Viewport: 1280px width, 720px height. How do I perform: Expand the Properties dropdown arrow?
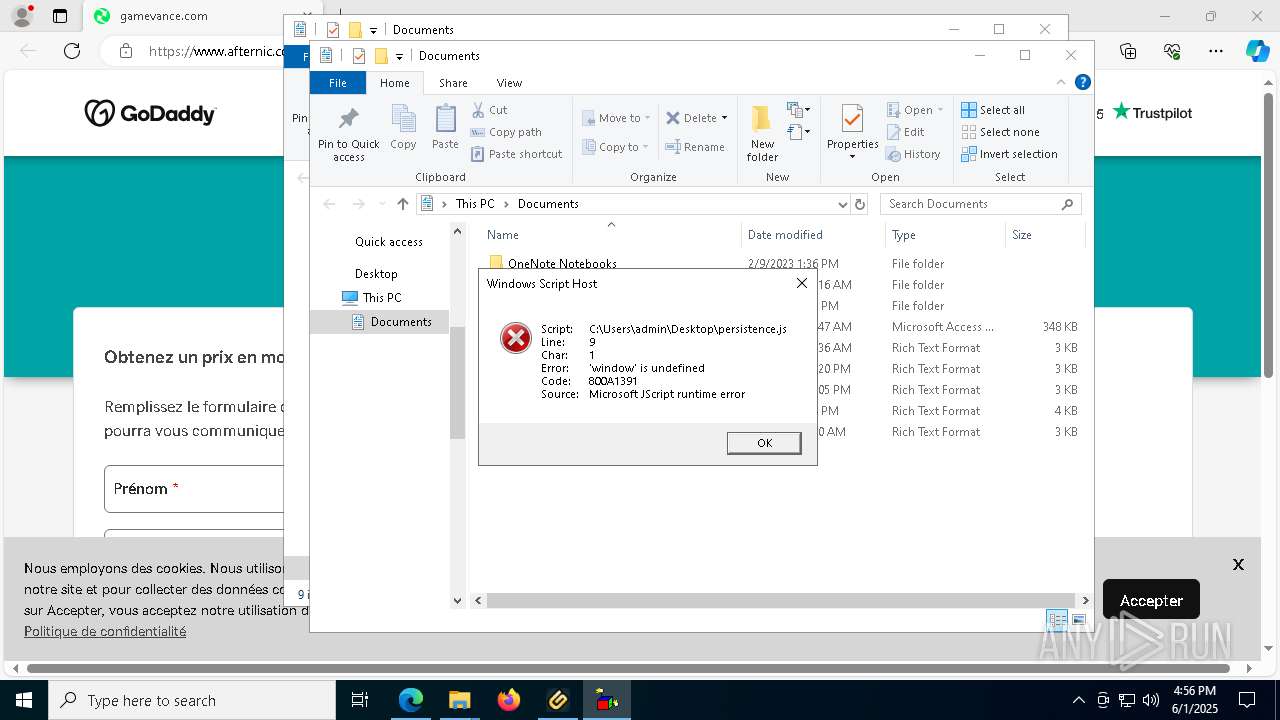coord(852,156)
